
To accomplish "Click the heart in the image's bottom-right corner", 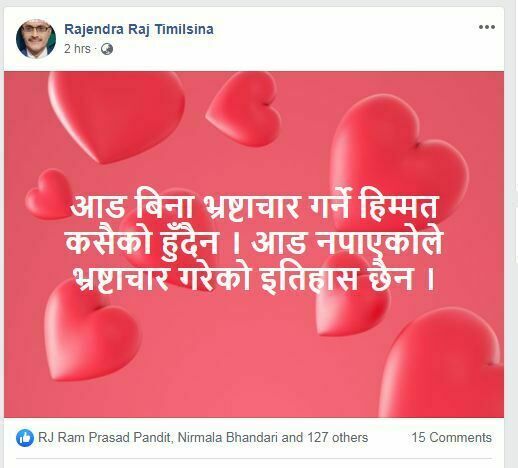I will click(x=442, y=364).
